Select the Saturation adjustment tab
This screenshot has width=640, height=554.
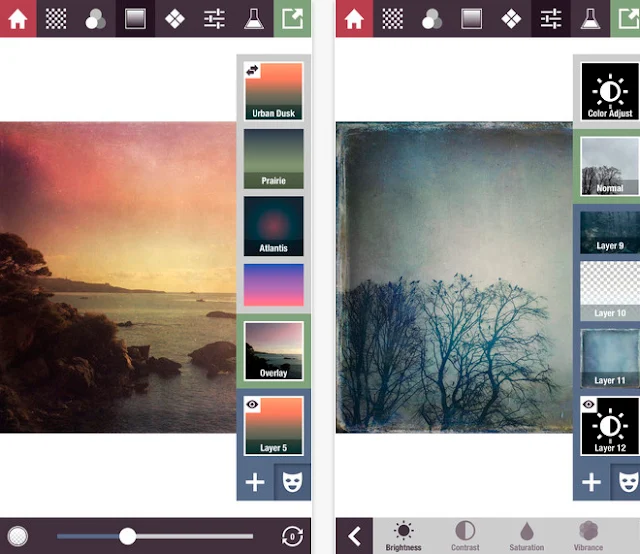pos(527,536)
